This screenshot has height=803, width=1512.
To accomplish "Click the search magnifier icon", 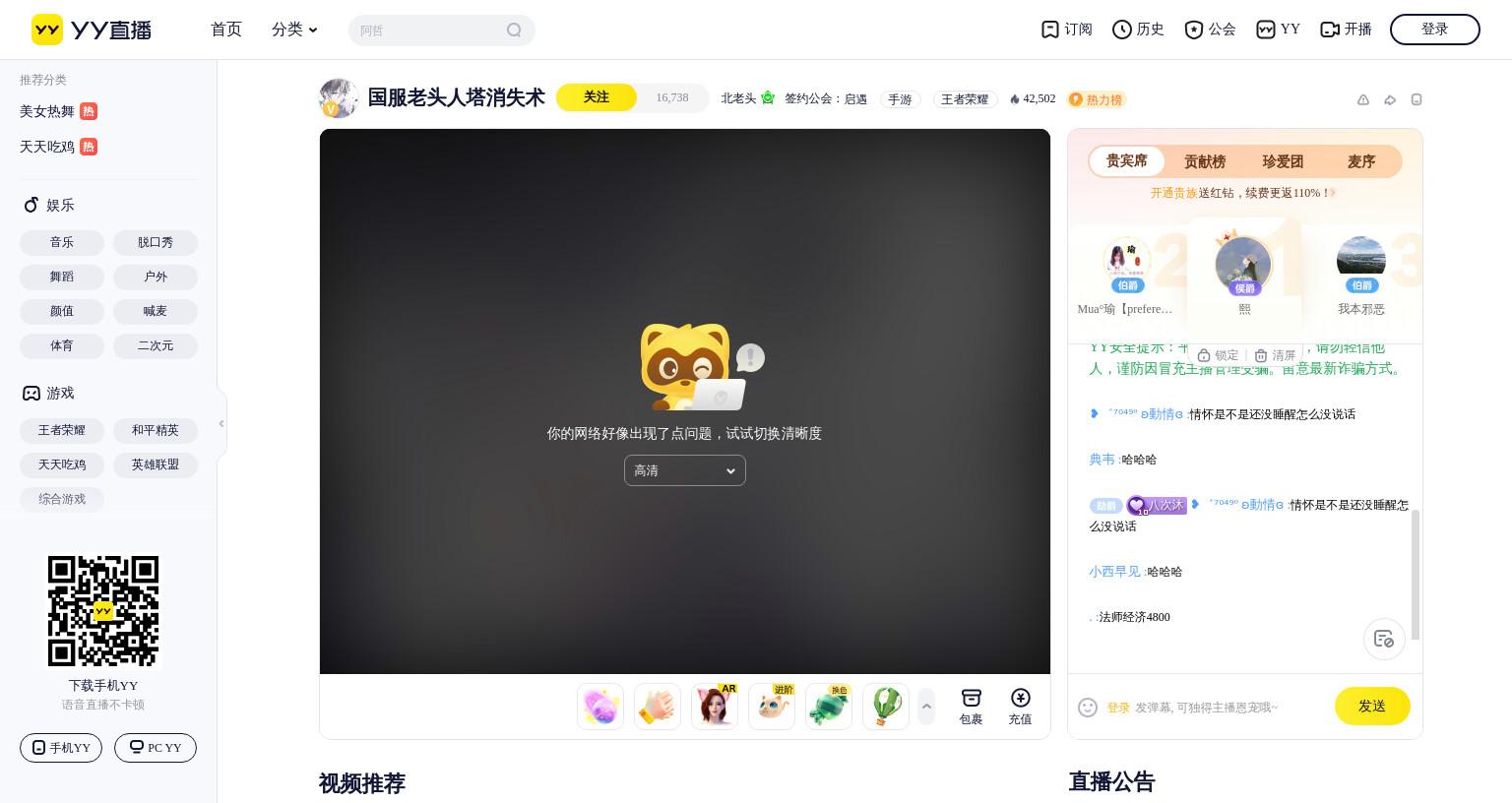I will point(514,31).
